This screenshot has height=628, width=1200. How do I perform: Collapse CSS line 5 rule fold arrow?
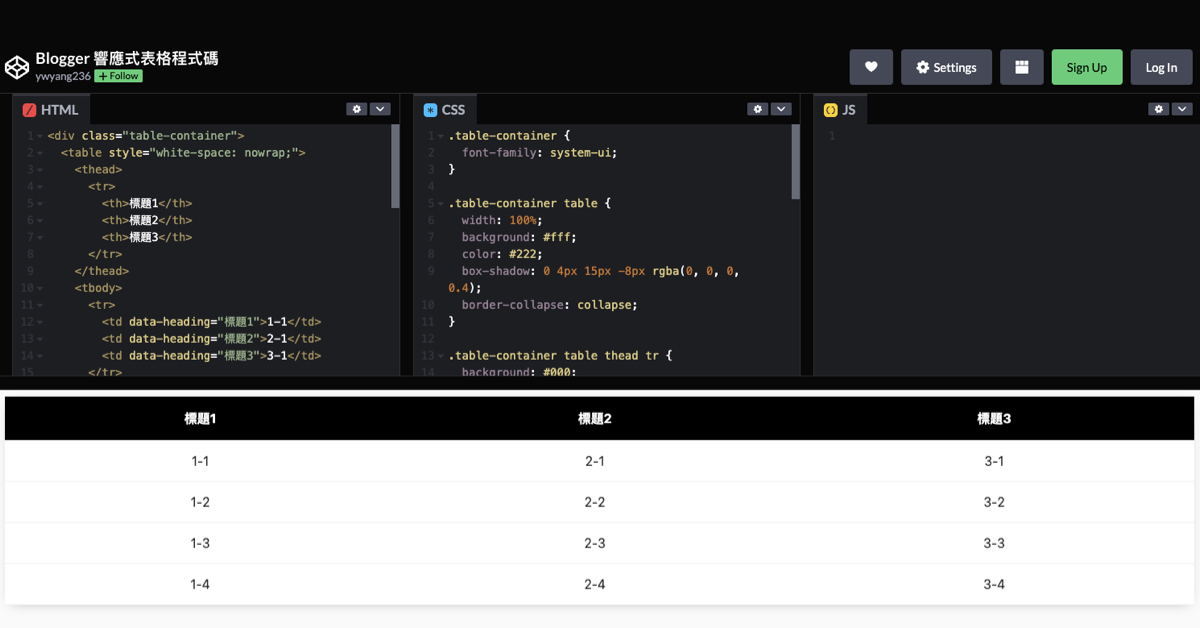click(x=441, y=203)
